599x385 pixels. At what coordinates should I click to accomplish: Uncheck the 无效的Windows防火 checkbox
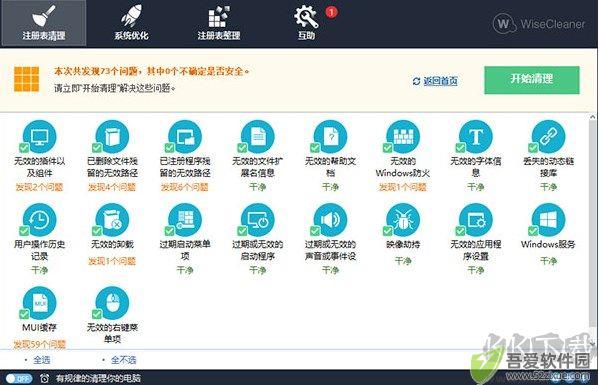387,148
